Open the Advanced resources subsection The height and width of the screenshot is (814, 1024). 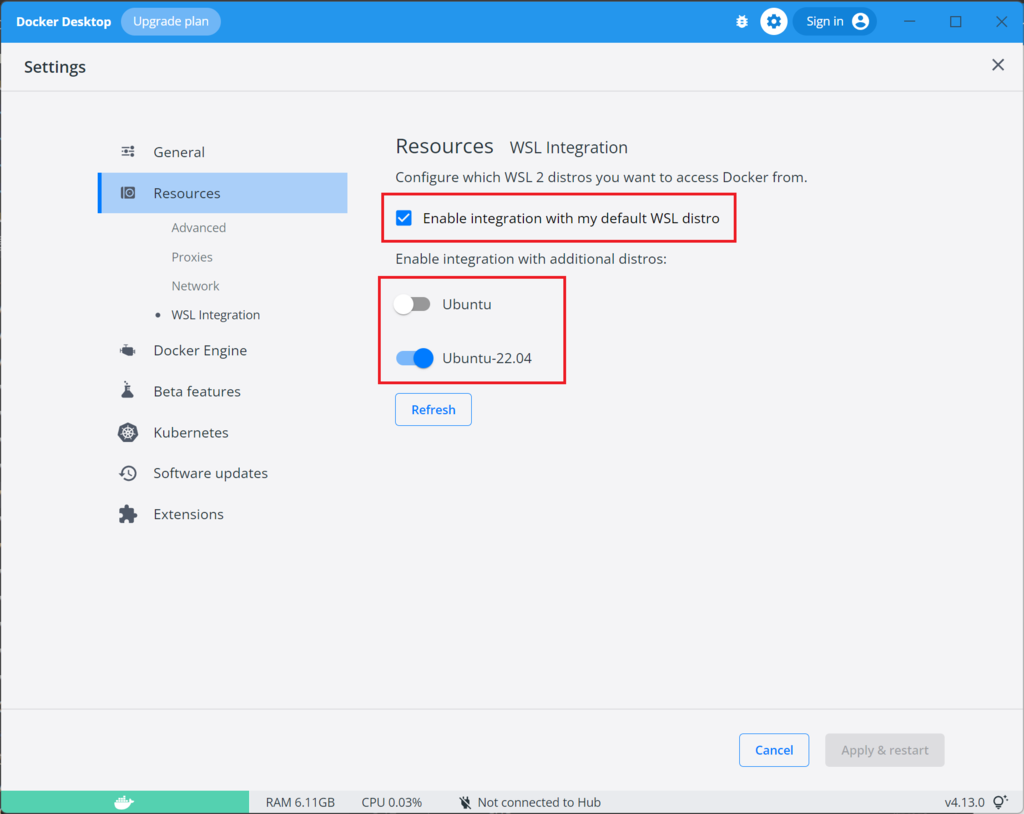pos(199,227)
